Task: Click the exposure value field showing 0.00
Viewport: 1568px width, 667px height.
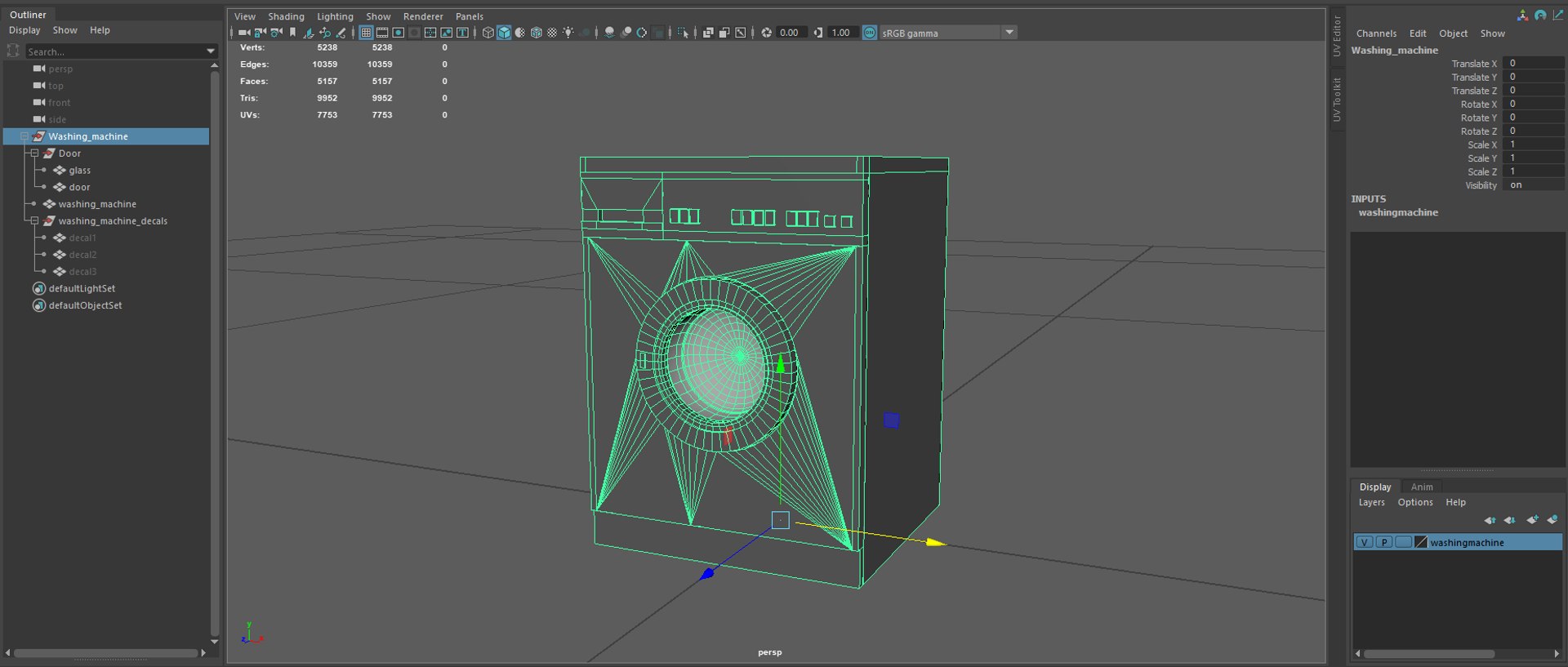Action: pos(791,33)
